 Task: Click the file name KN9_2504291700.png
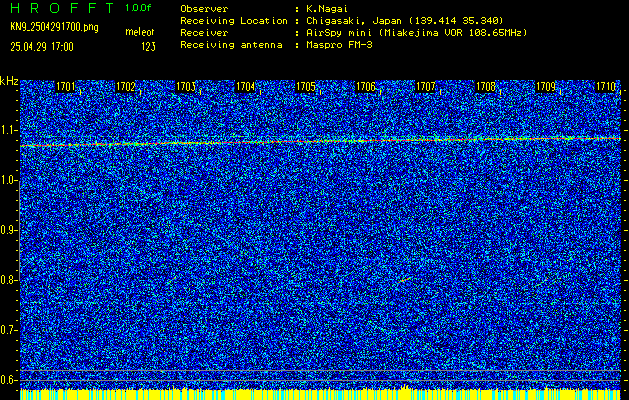(54, 28)
